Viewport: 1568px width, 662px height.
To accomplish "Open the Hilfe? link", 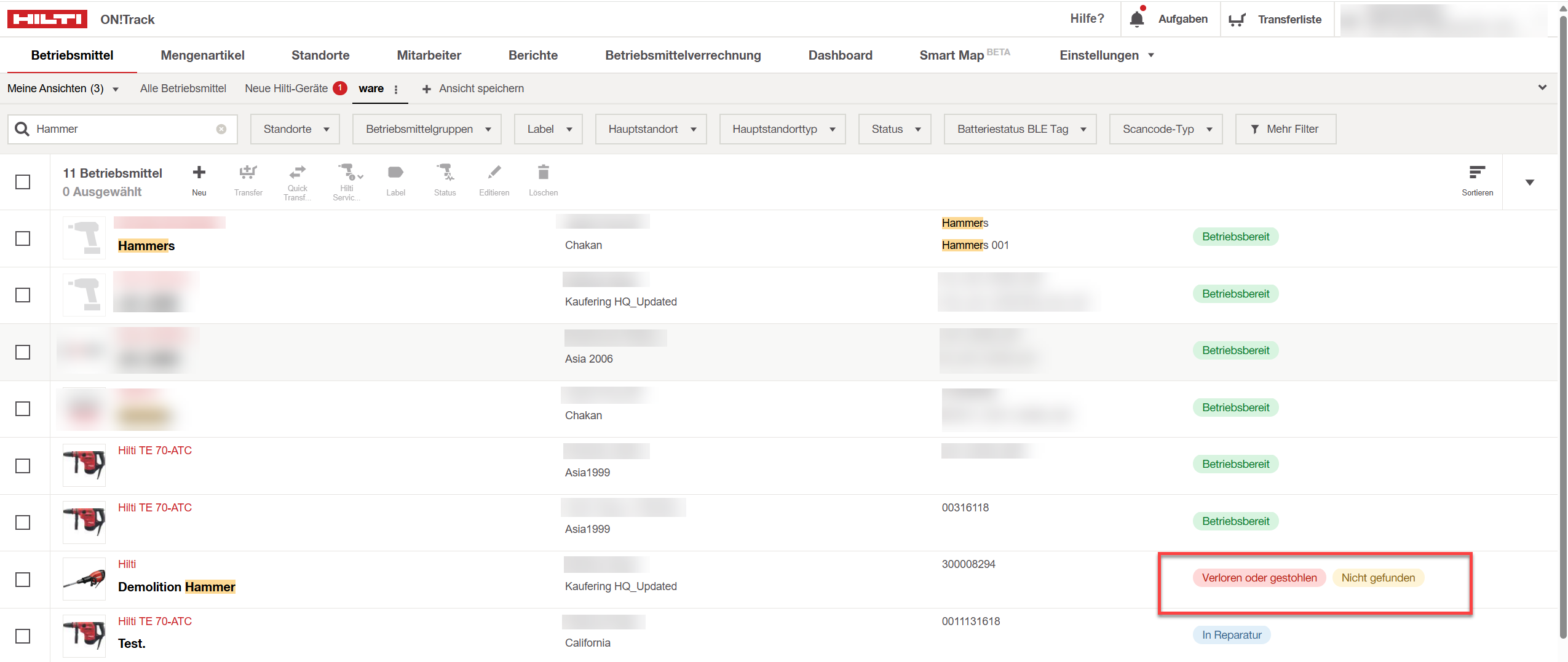I will [x=1087, y=18].
